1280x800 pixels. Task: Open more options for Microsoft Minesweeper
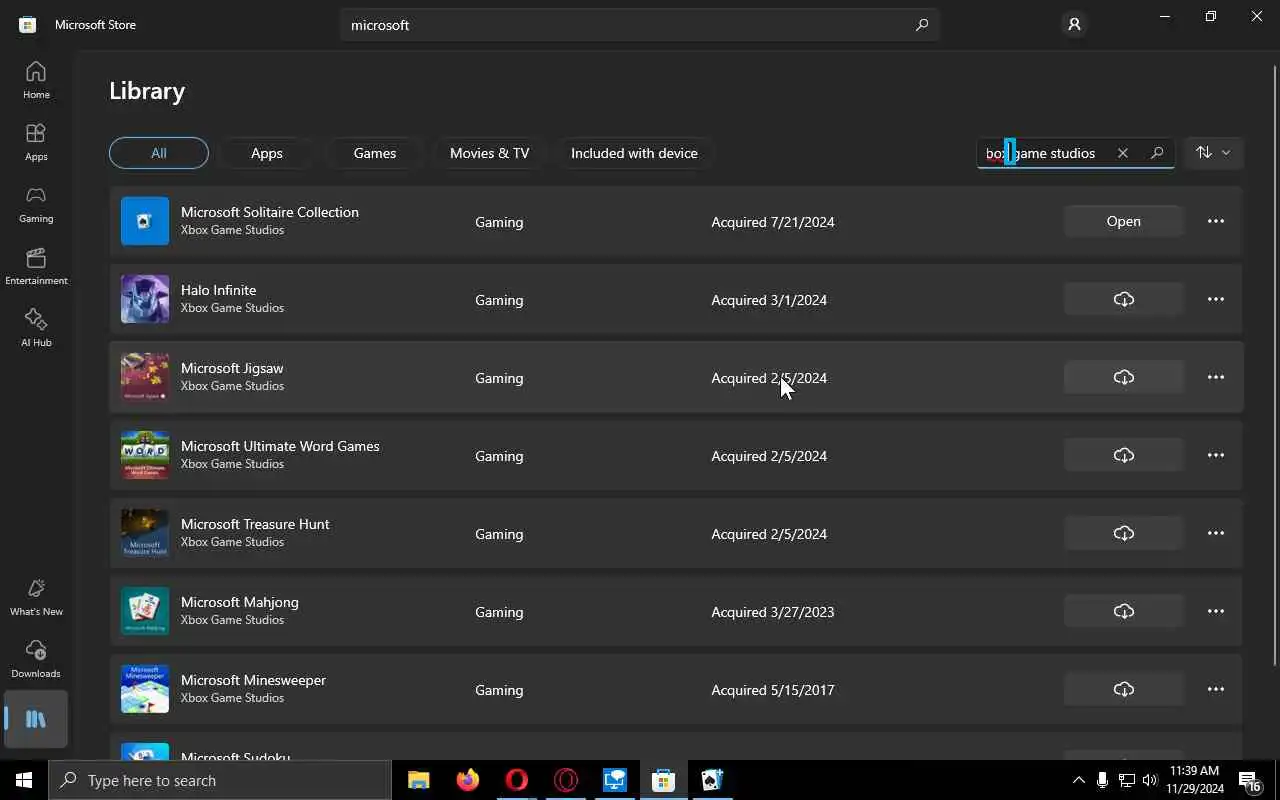click(x=1216, y=689)
